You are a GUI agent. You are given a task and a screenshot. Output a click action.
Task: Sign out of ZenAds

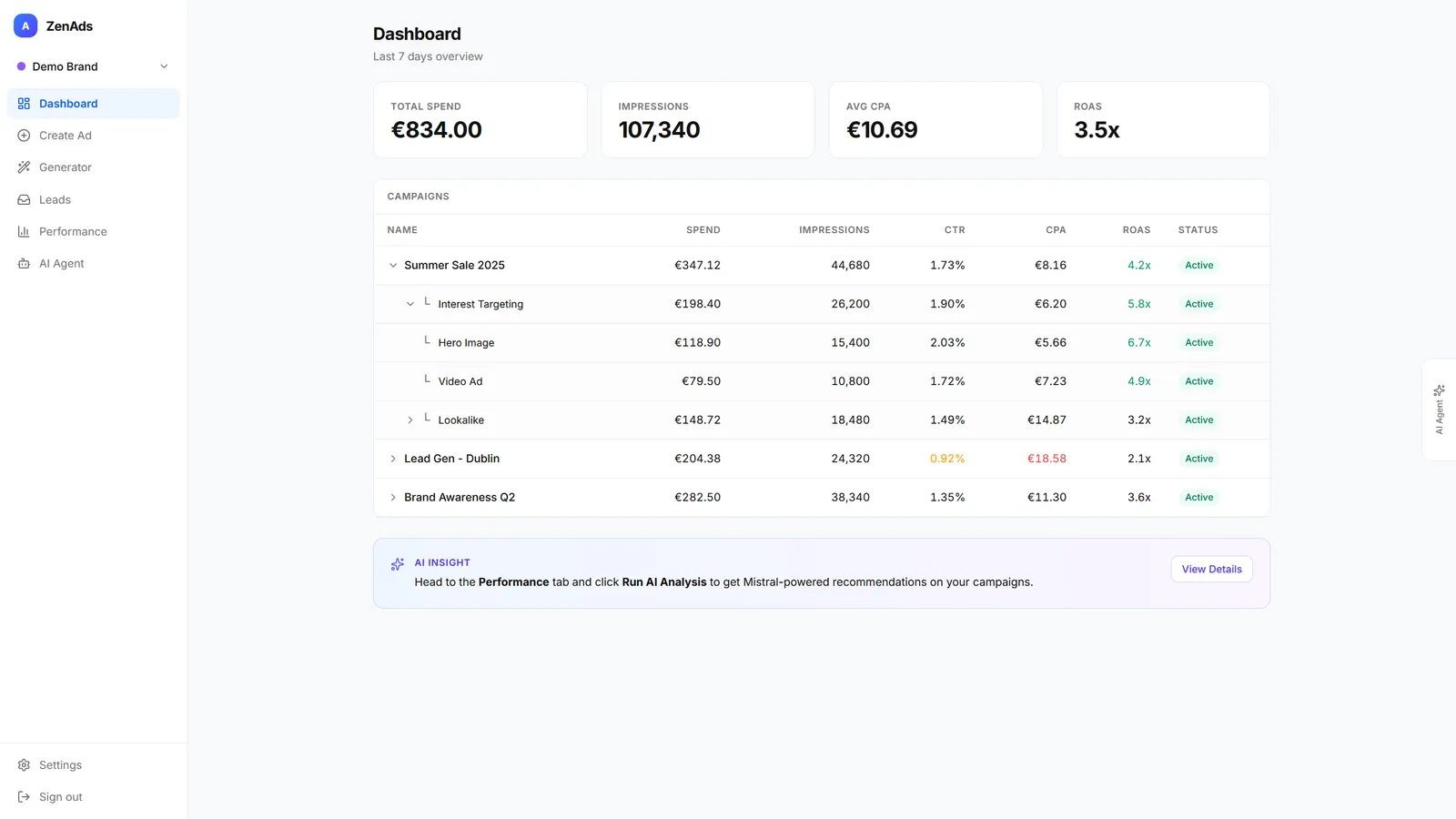click(93, 797)
